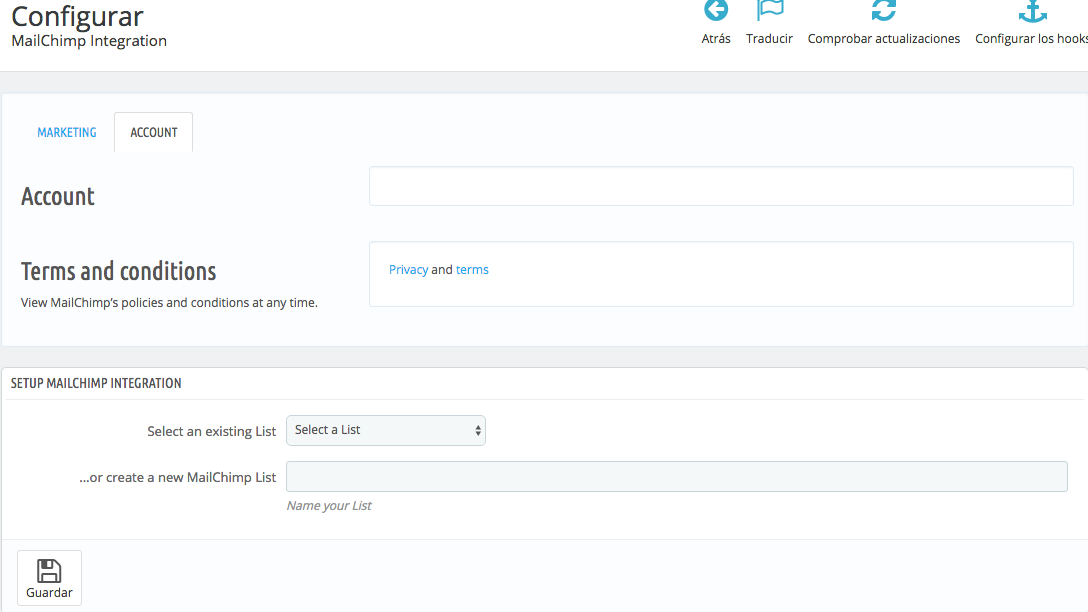Click the MailChimp Integration subtitle
The width and height of the screenshot is (1088, 612).
pos(89,41)
